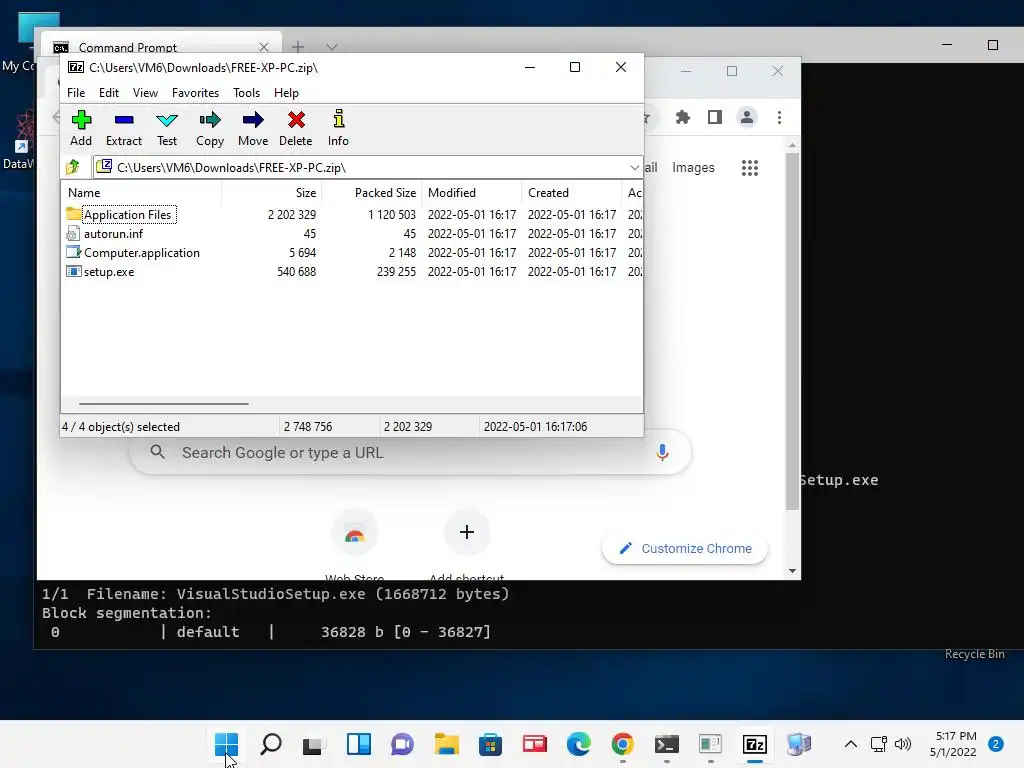Open the Help menu

(286, 93)
